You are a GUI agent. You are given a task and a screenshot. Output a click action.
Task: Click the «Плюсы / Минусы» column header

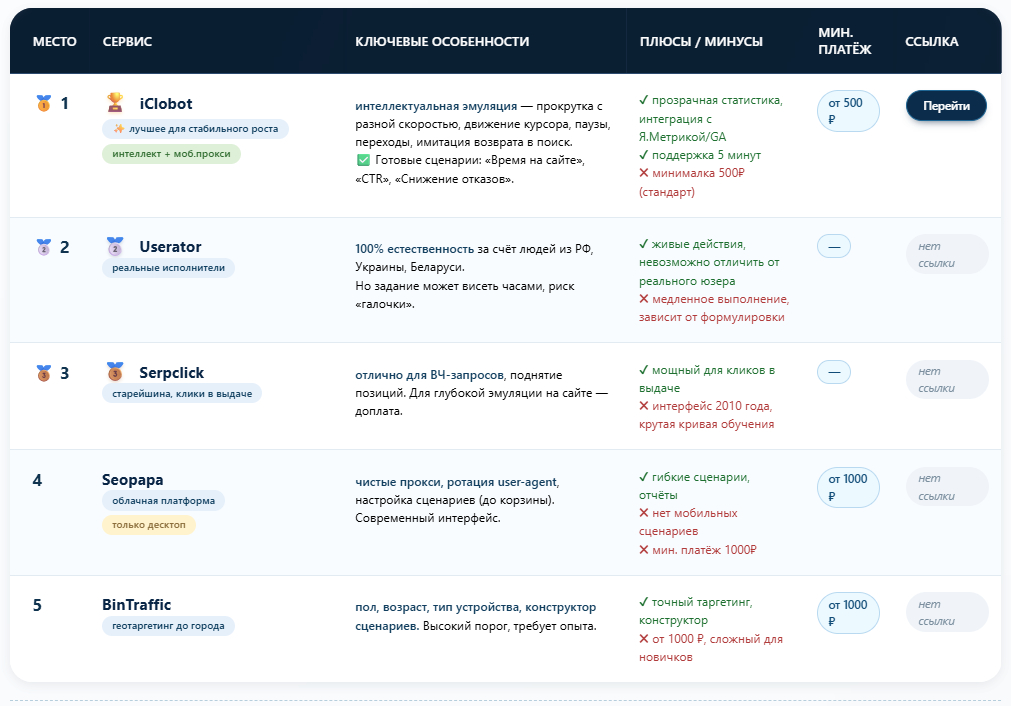click(701, 42)
